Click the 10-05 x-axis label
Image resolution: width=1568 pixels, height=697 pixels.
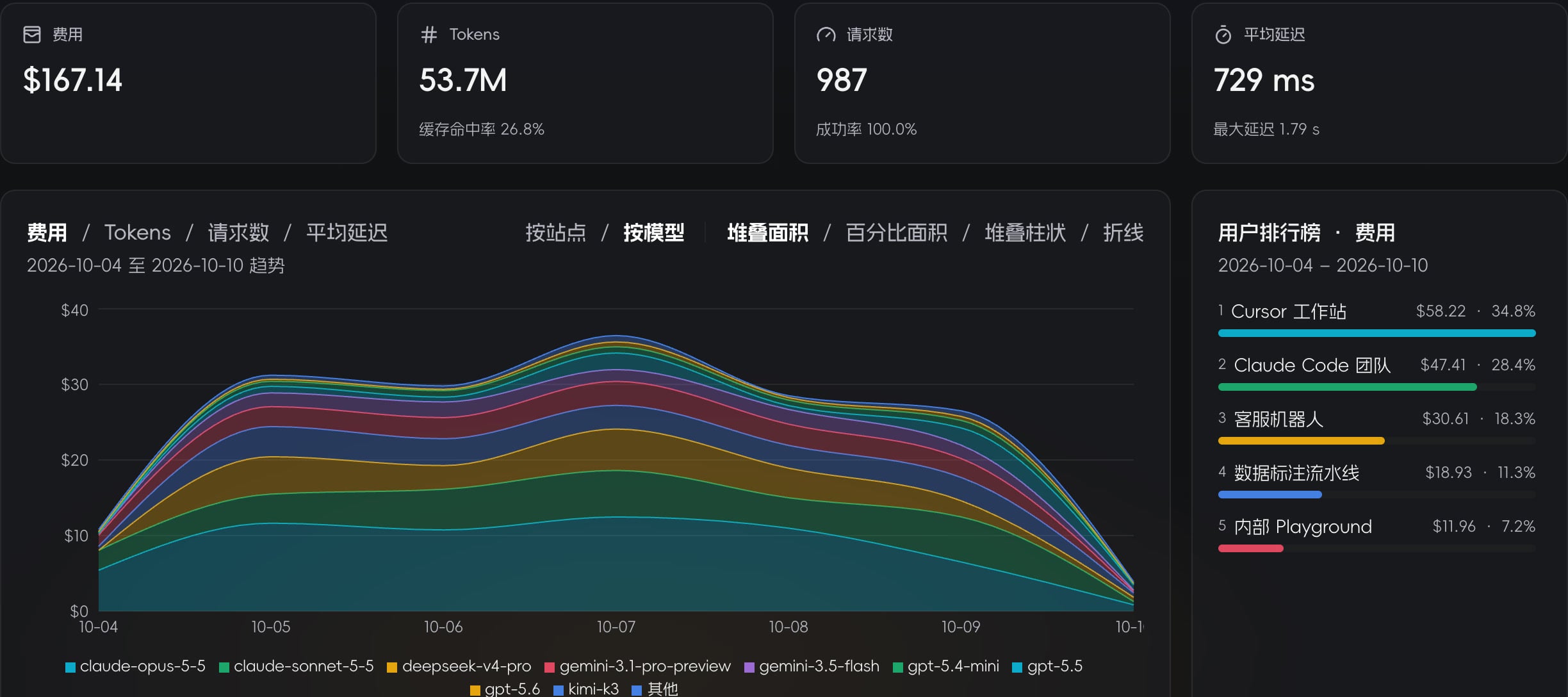tap(271, 627)
